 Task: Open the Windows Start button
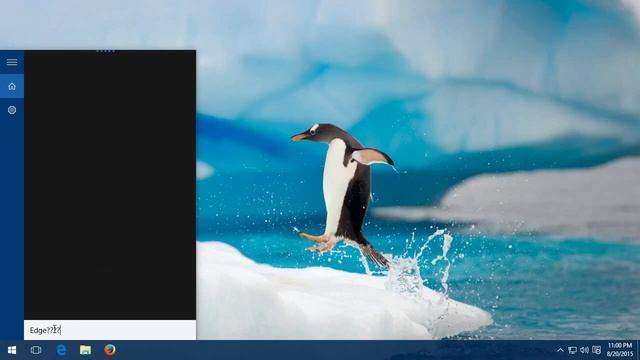point(12,350)
